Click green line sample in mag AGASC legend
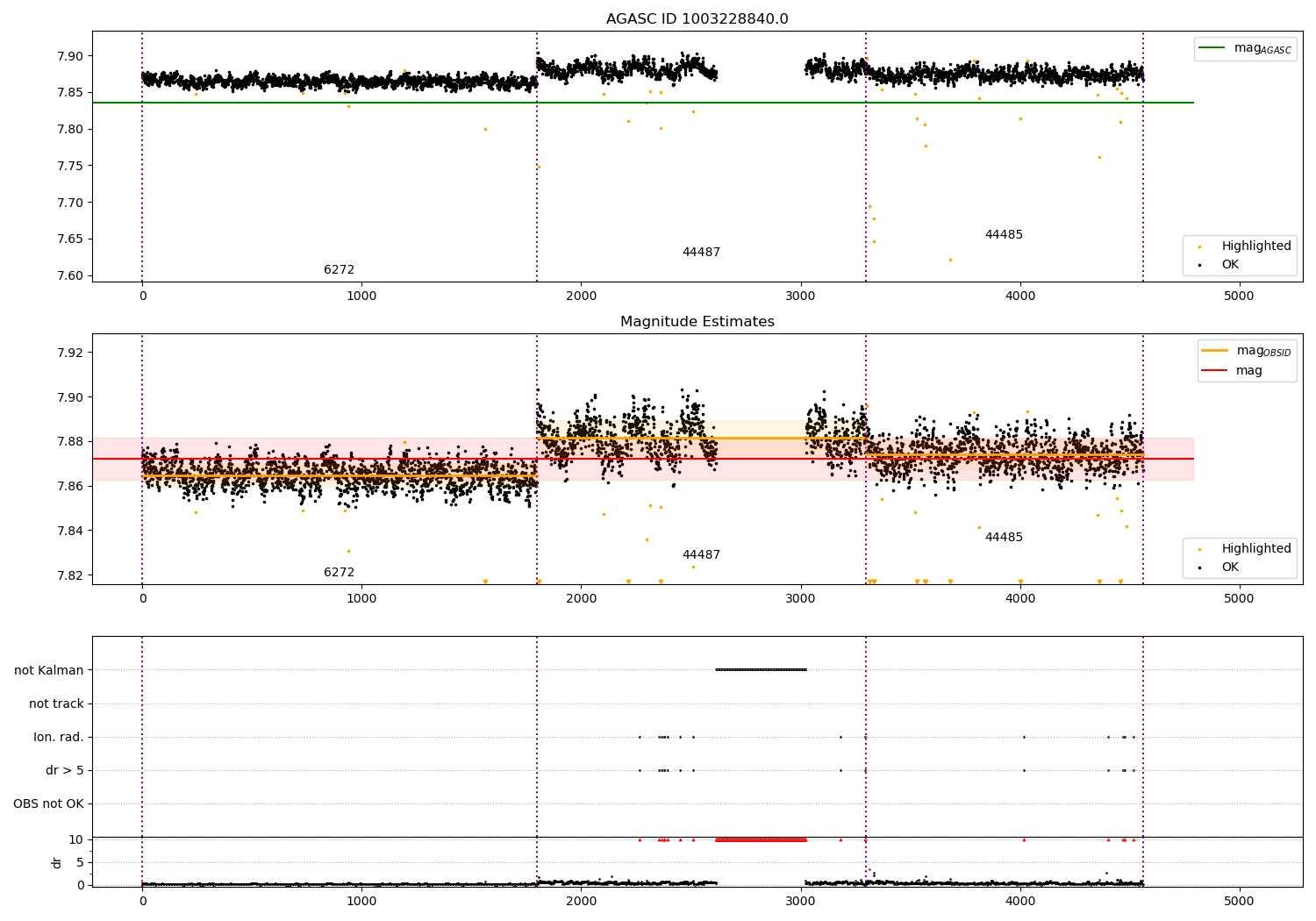1316x921 pixels. [x=1212, y=48]
